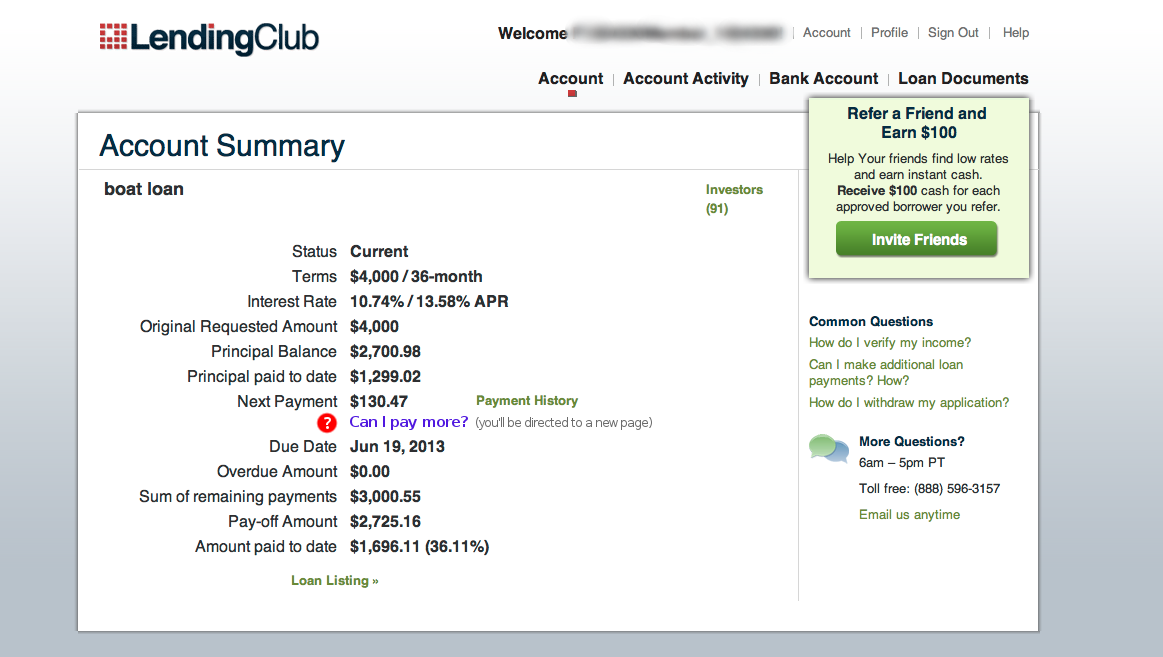Open top header Account link
The image size is (1163, 657).
click(x=826, y=33)
